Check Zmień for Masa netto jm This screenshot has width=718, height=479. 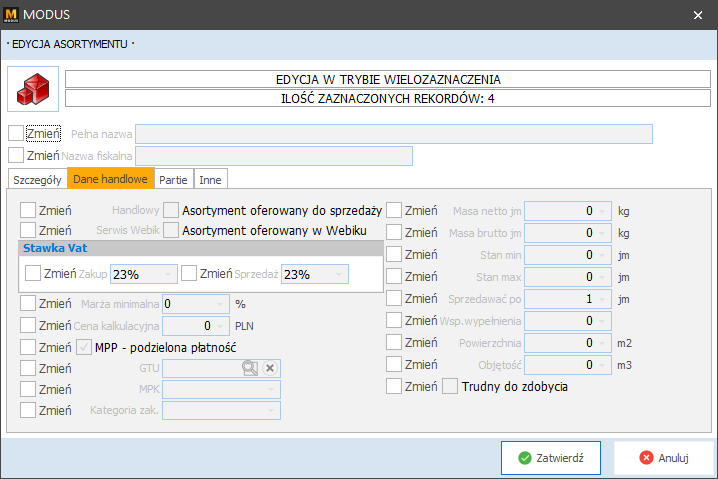(x=395, y=211)
